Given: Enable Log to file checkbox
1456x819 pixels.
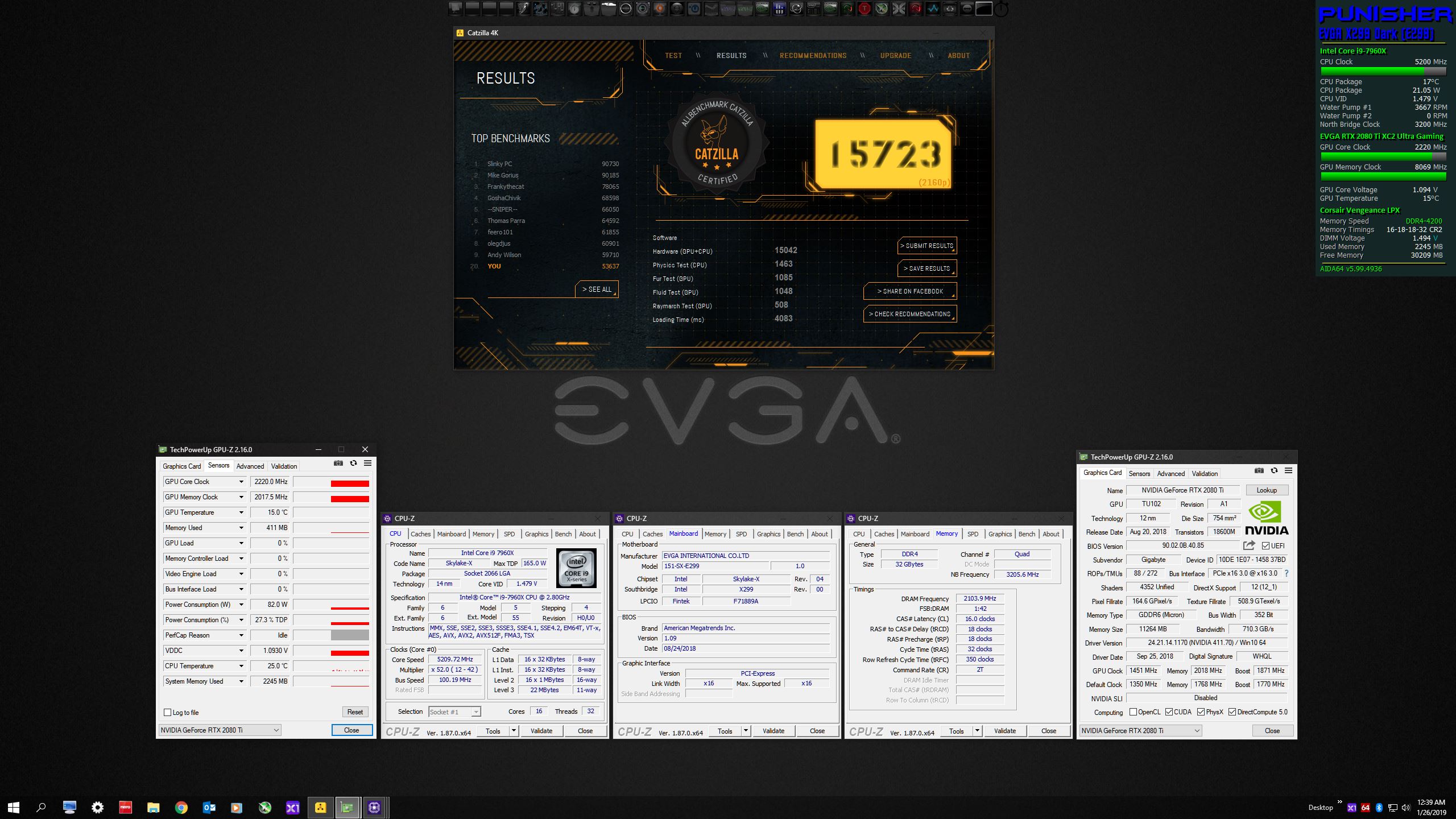Looking at the screenshot, I should tap(167, 712).
